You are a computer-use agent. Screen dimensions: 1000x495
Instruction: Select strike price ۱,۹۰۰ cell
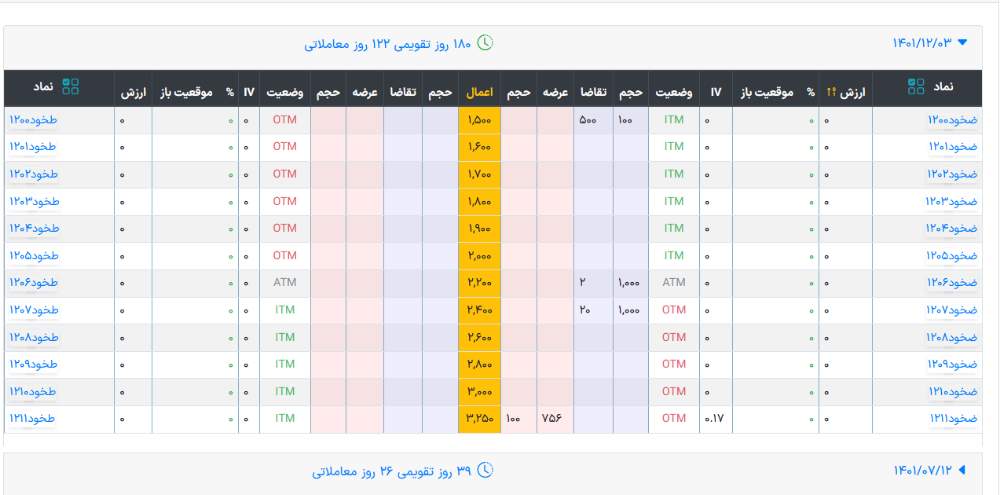click(x=479, y=228)
